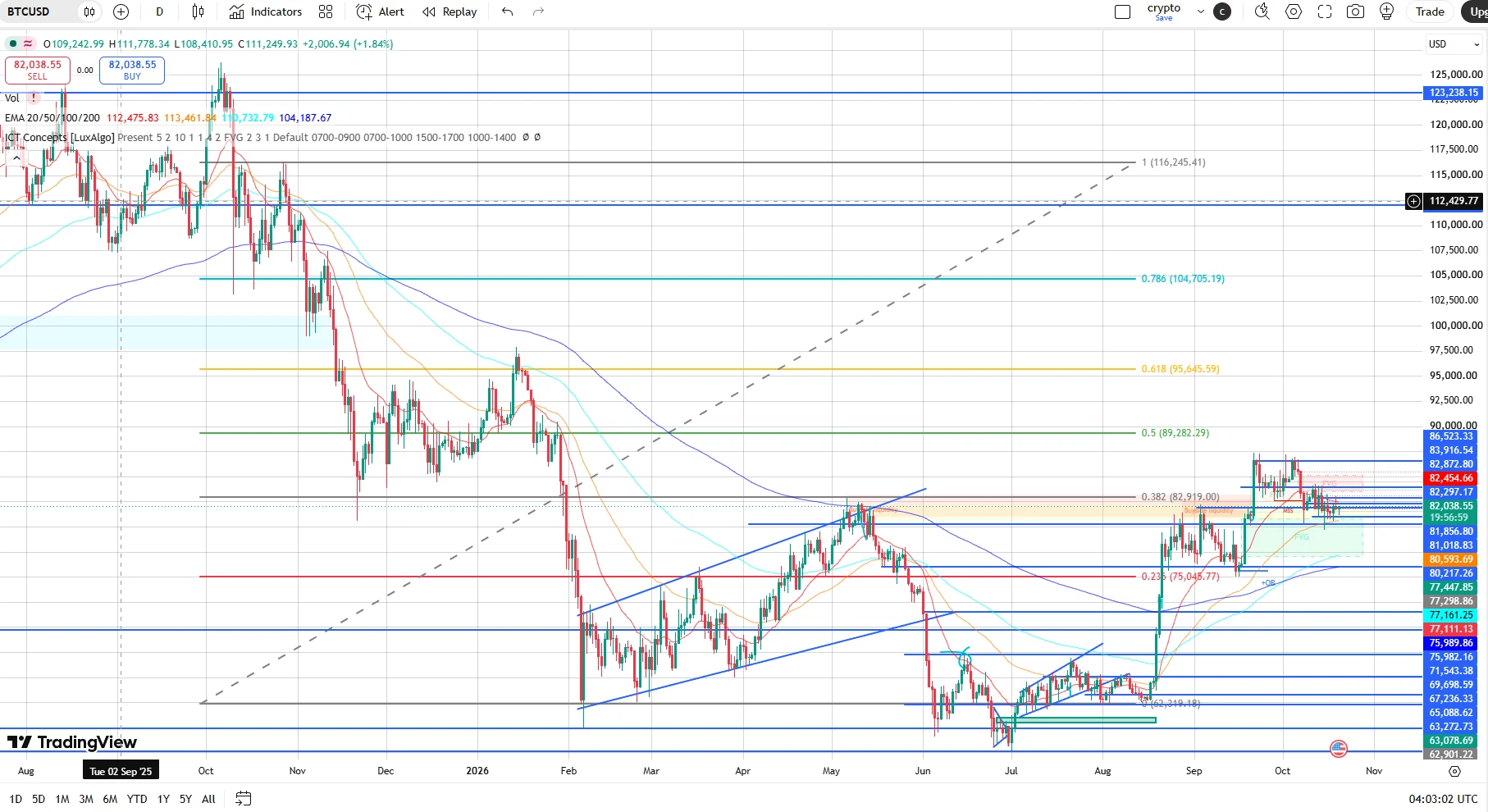1488x812 pixels.
Task: Select the 1Y time range
Action: [x=163, y=799]
